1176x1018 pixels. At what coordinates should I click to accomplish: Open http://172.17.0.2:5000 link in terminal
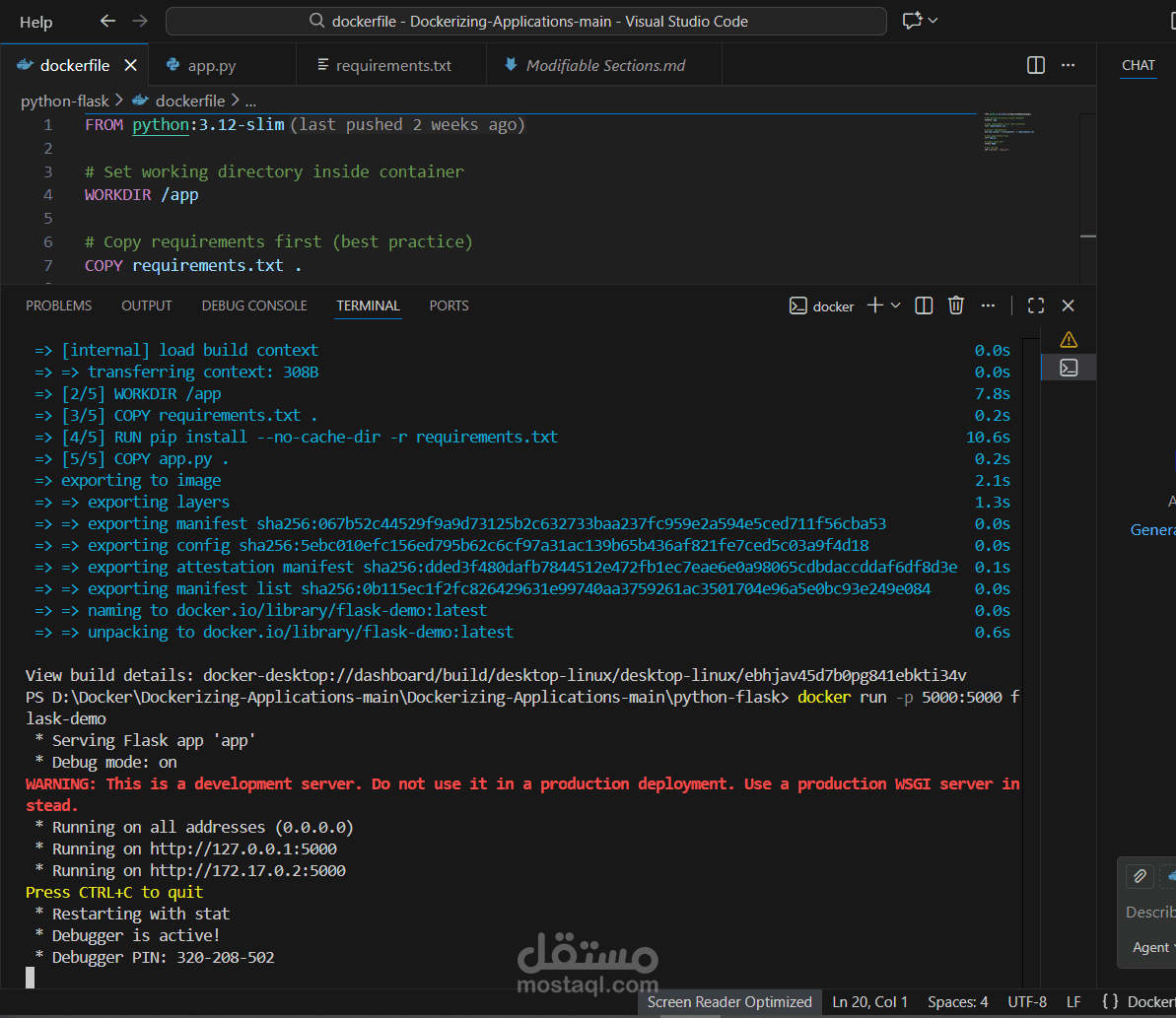pyautogui.click(x=247, y=870)
